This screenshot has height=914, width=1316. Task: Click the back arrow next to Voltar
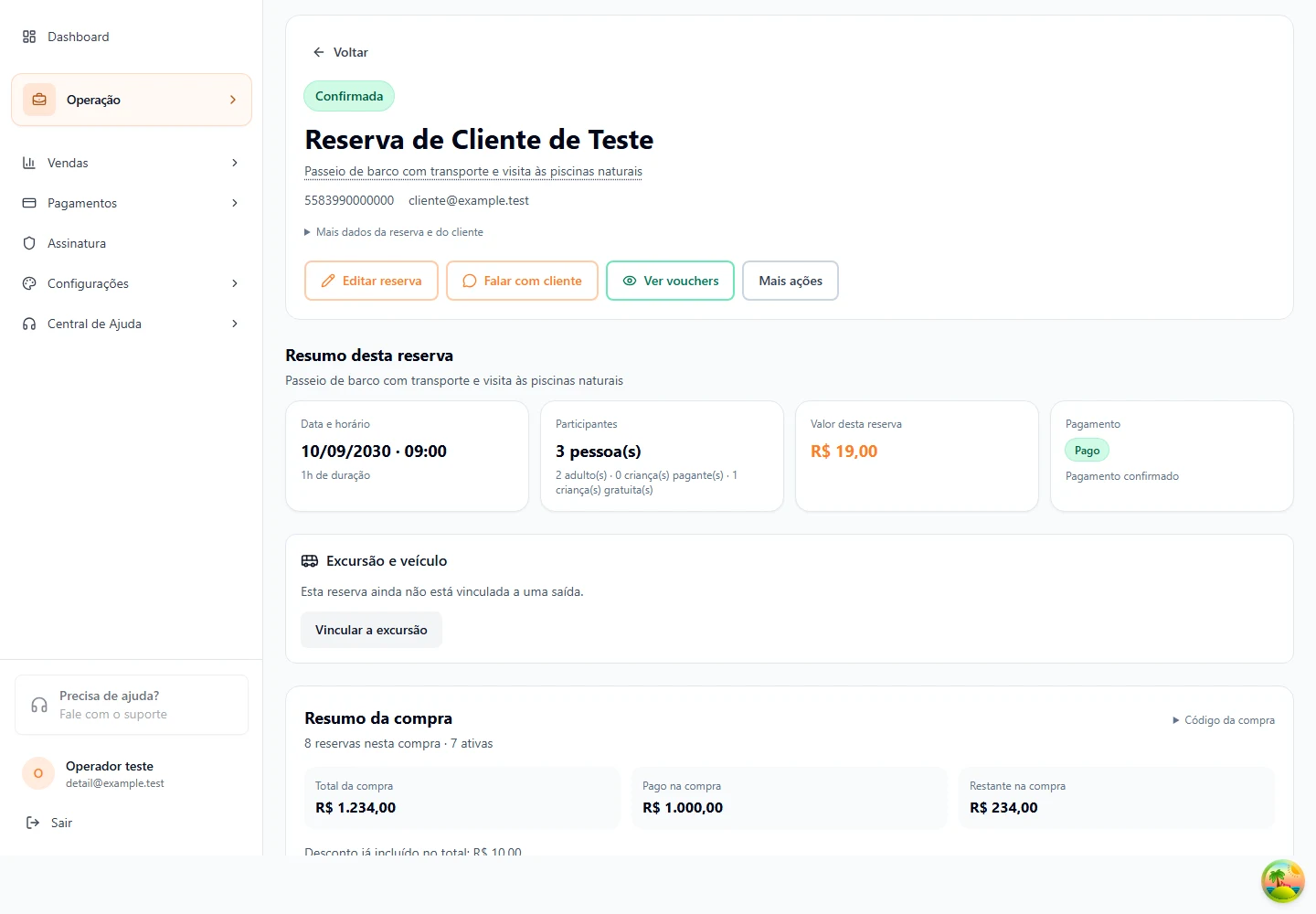click(x=318, y=52)
